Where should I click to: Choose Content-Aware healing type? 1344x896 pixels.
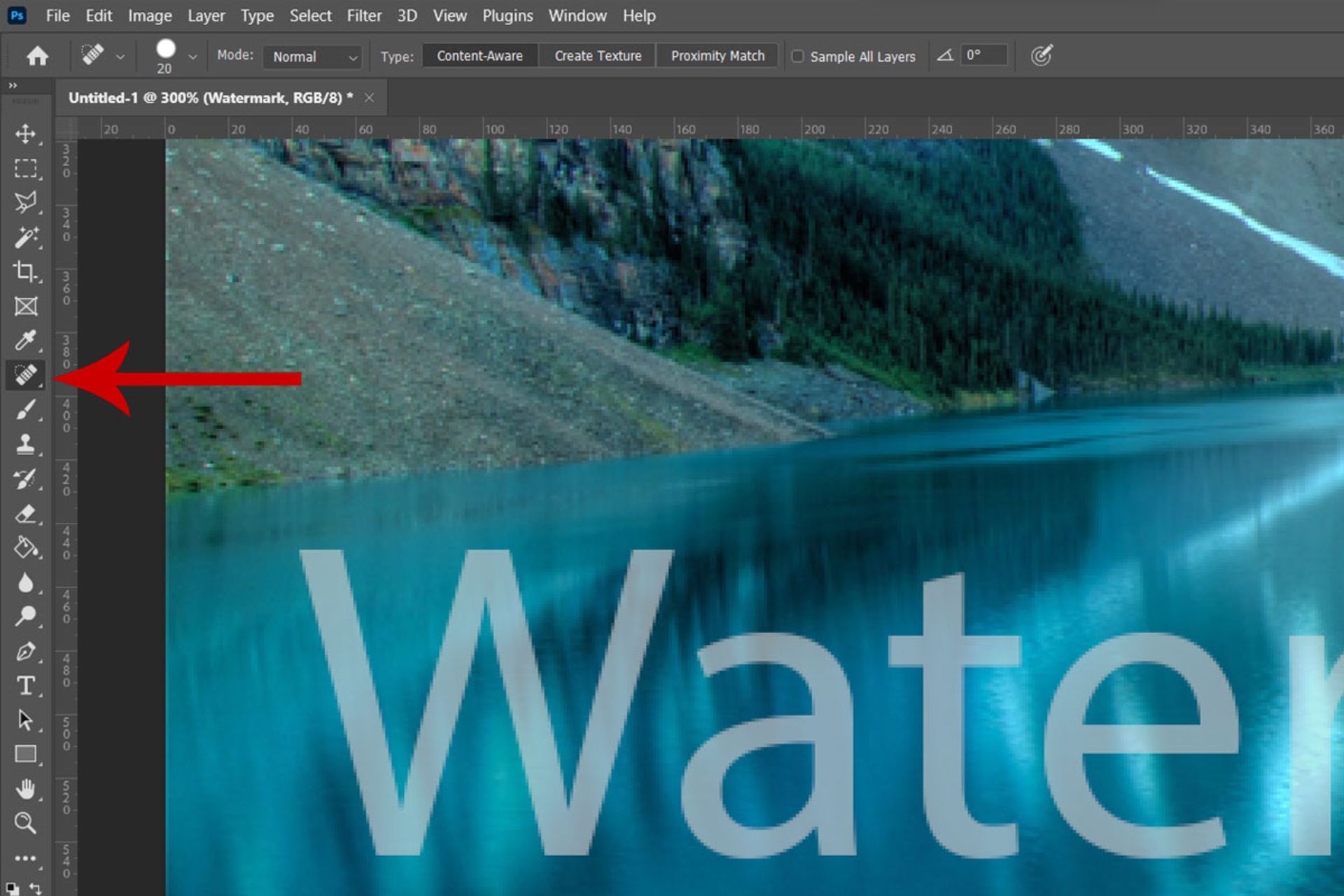click(x=479, y=56)
